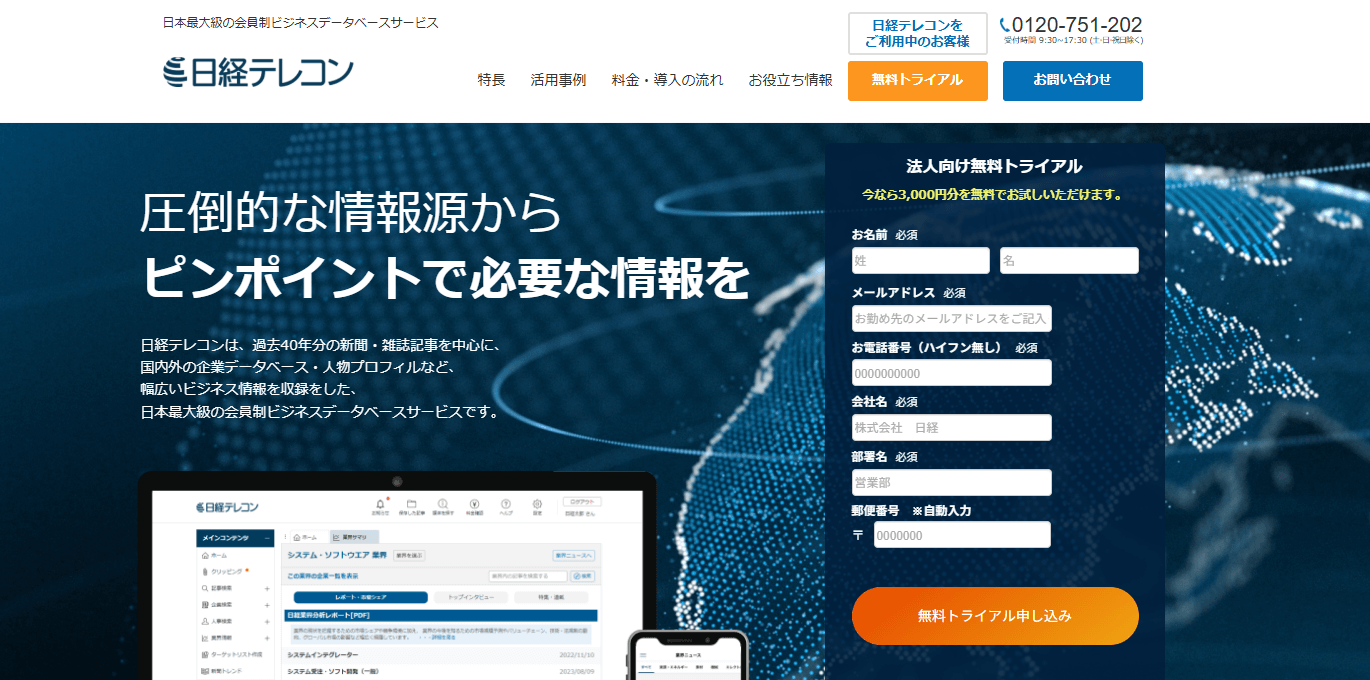Submit with 無料トライアル申し込み button

(x=995, y=616)
